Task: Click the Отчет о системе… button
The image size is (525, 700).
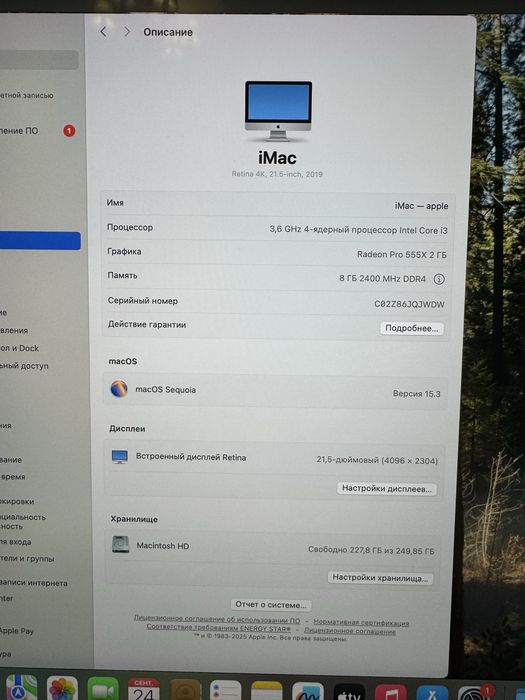Action: point(271,604)
